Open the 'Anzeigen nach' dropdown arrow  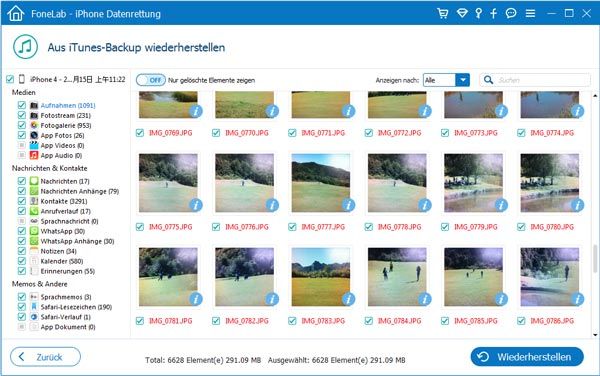463,80
